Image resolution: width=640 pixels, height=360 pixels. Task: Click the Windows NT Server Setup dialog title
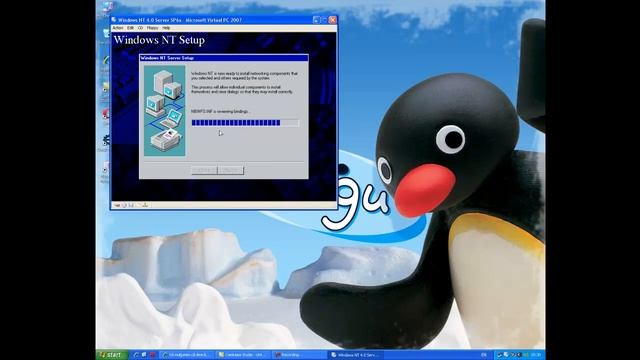click(x=167, y=58)
